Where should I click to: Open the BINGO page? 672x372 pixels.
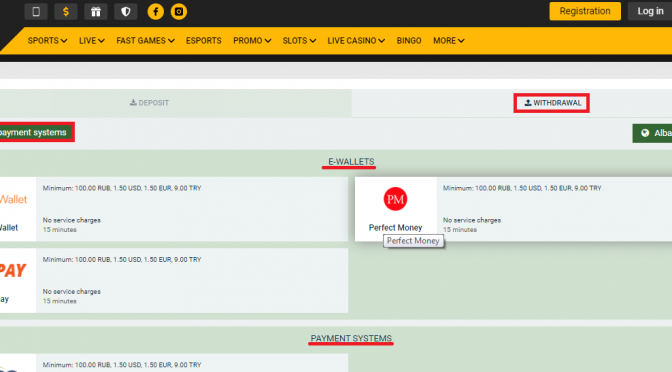(x=409, y=41)
